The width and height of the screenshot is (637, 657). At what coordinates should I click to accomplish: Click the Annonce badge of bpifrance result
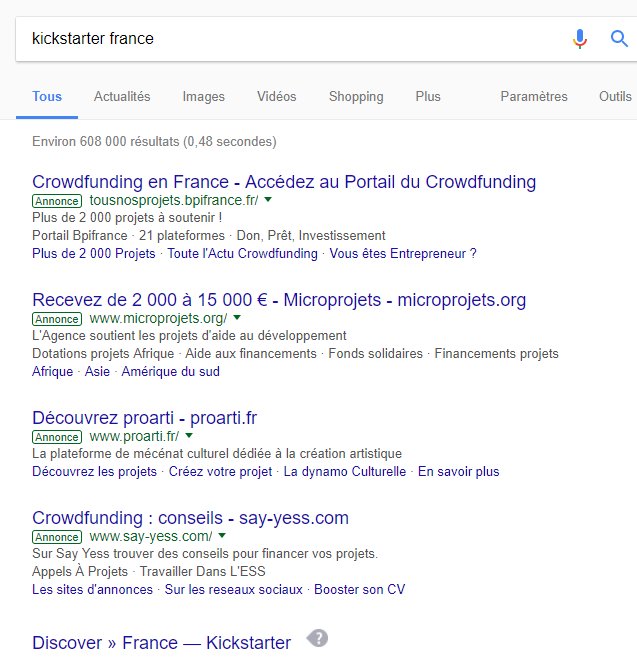click(57, 201)
